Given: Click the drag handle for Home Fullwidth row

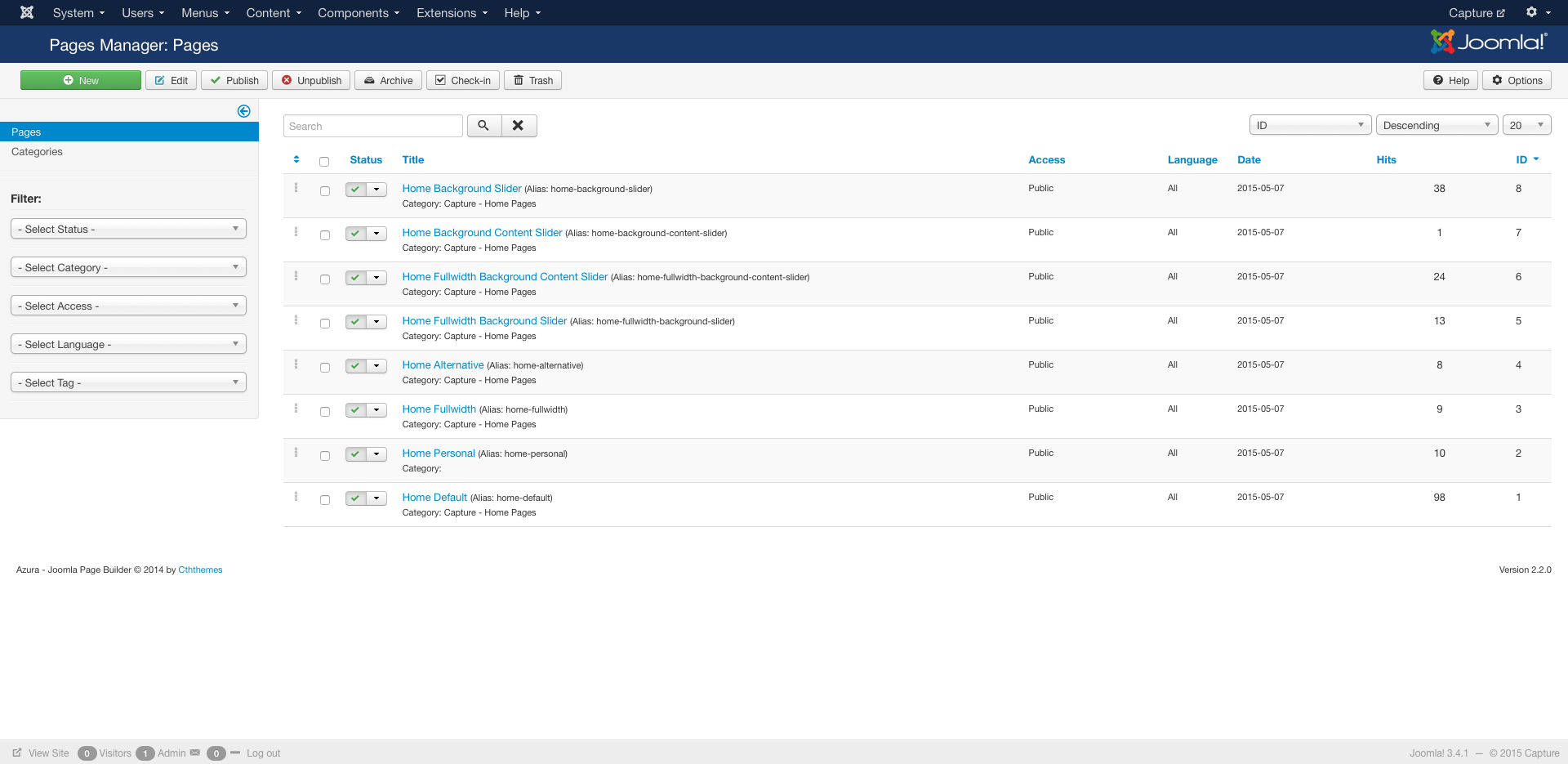Looking at the screenshot, I should click(x=296, y=409).
